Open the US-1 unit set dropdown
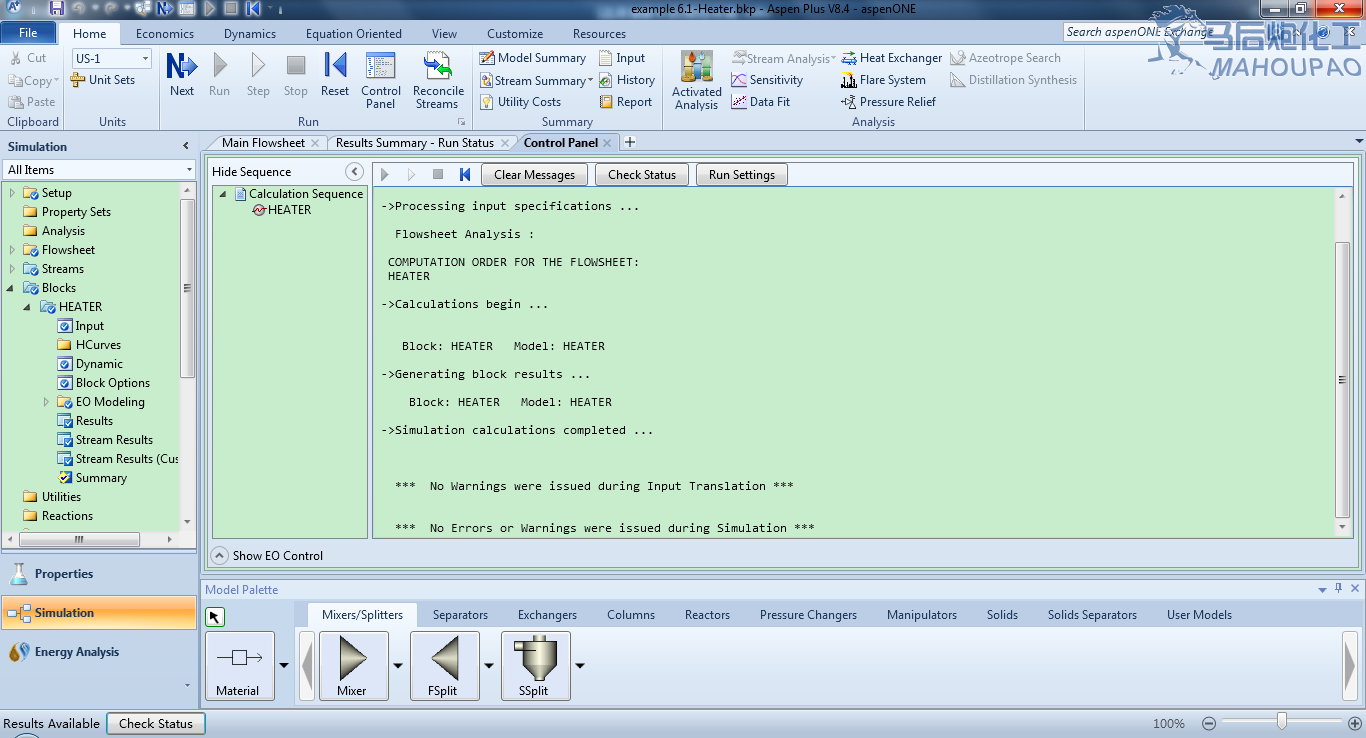The width and height of the screenshot is (1366, 738). click(145, 59)
